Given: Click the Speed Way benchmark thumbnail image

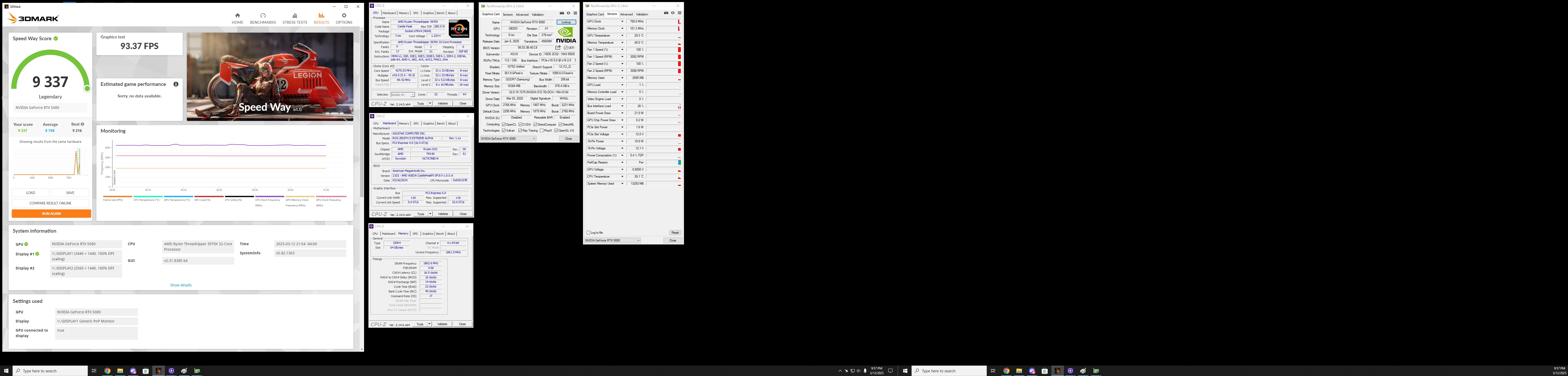Looking at the screenshot, I should 270,77.
